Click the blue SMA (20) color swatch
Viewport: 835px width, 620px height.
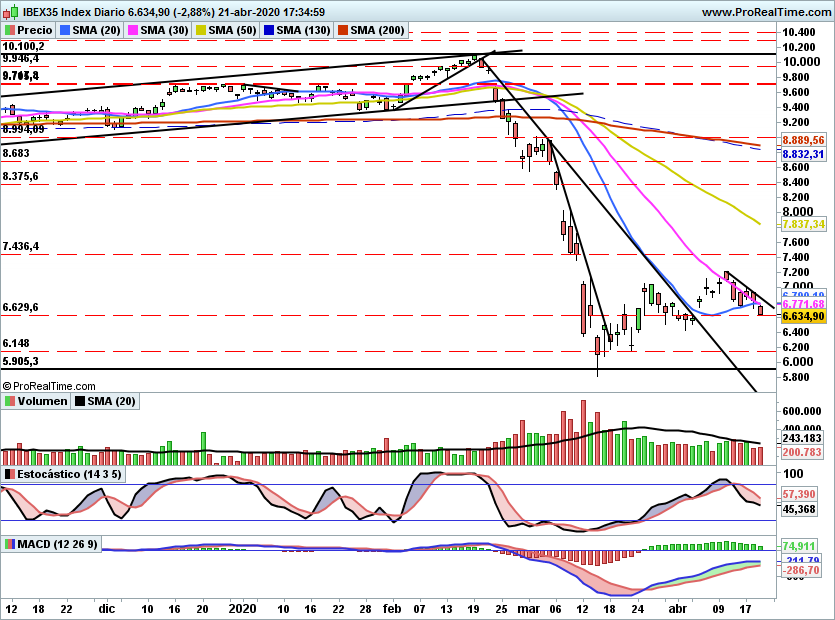[x=65, y=30]
